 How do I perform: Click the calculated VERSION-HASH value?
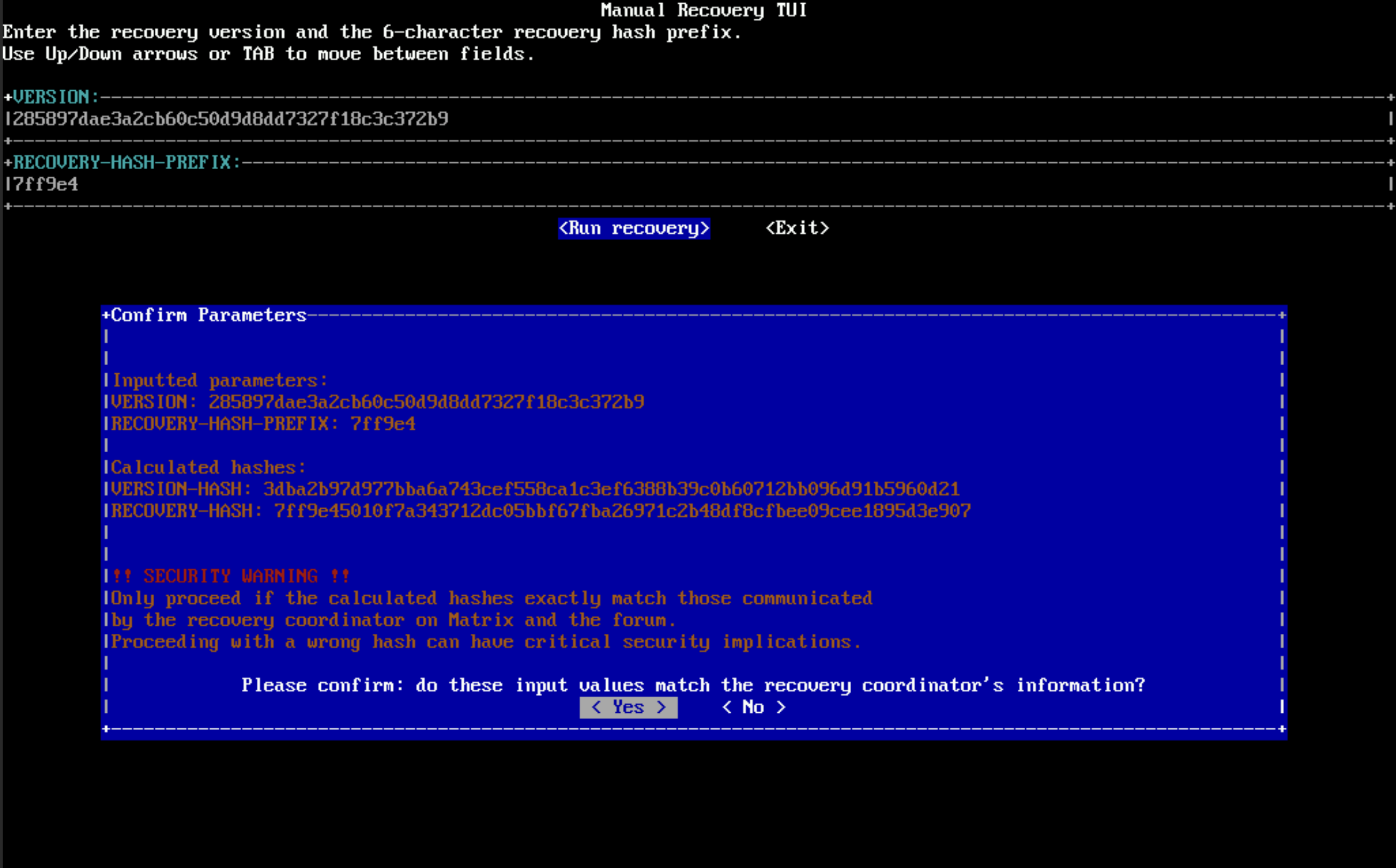point(611,489)
